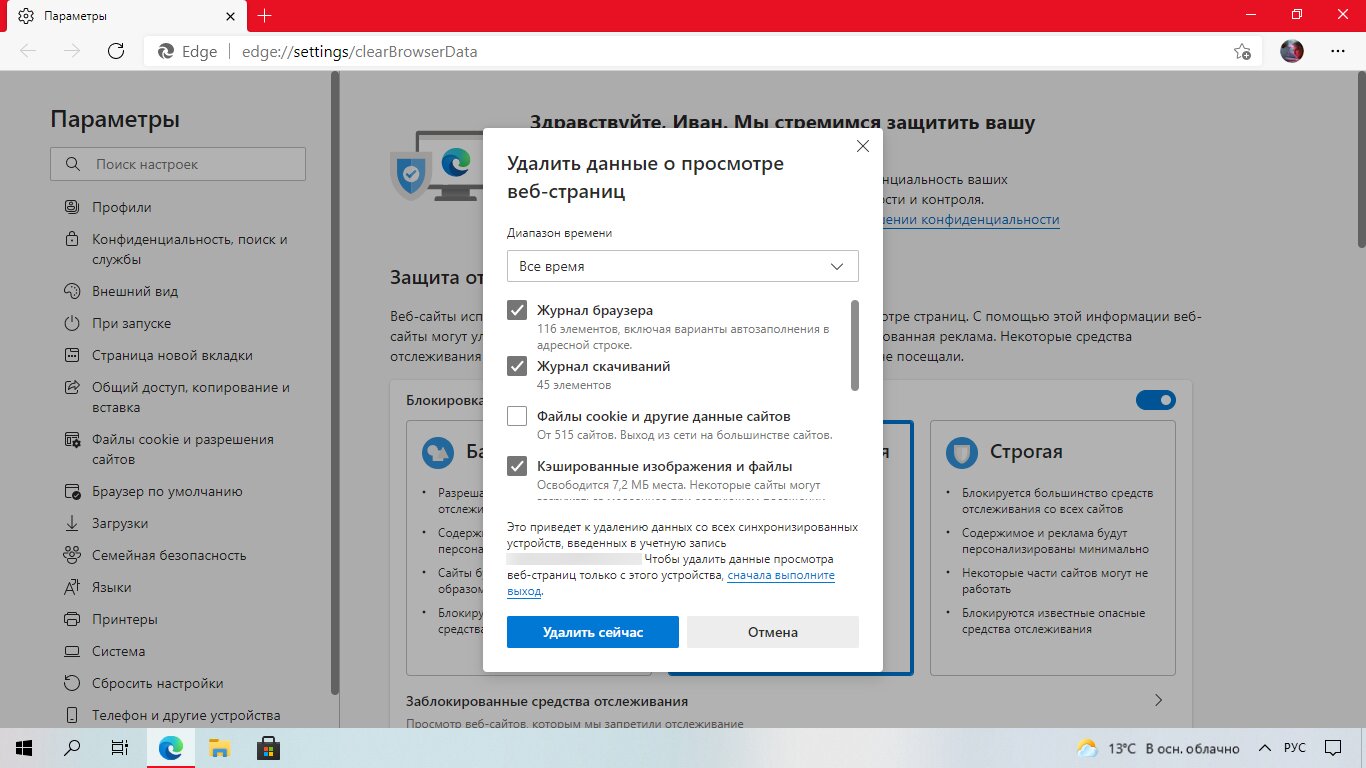Viewport: 1366px width, 768px height.
Task: Click the page vertical scrollbar
Action: [x=1361, y=160]
